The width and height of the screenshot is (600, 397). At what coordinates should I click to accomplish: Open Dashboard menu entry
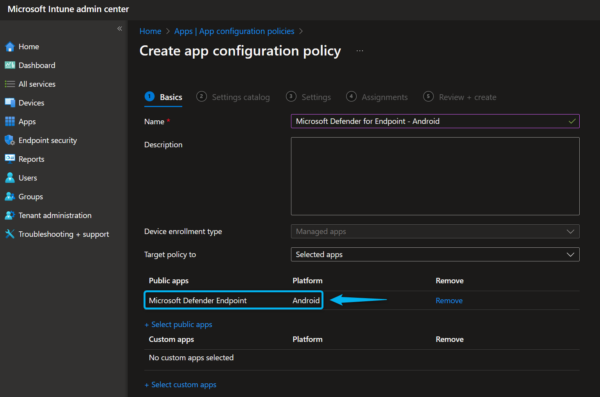tap(37, 65)
